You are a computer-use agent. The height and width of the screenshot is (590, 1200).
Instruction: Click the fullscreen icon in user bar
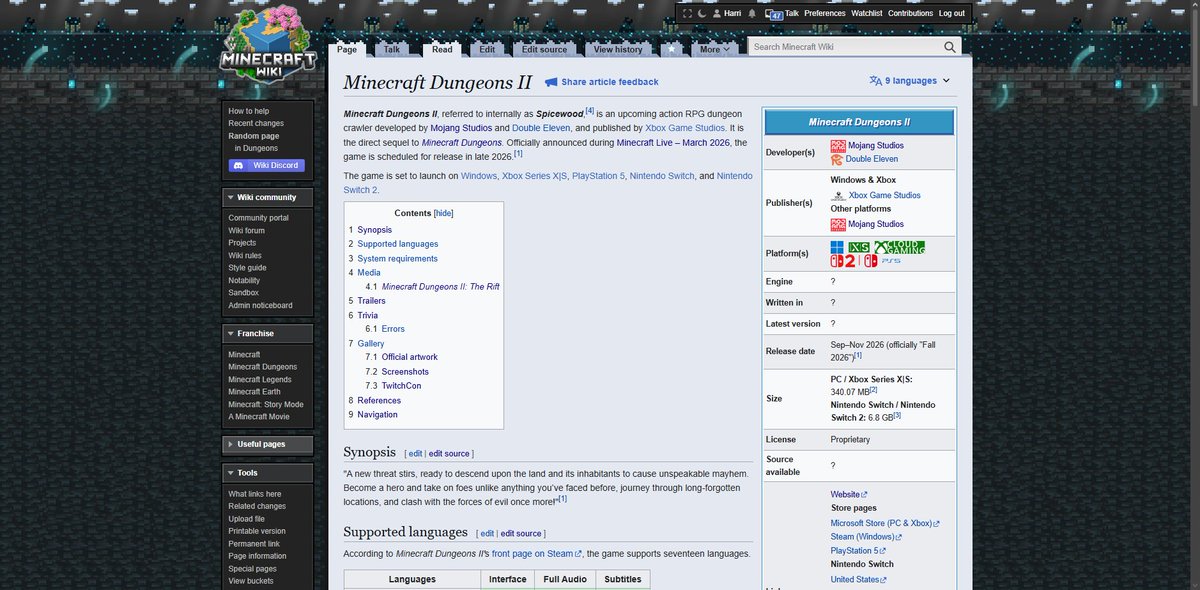(x=686, y=13)
